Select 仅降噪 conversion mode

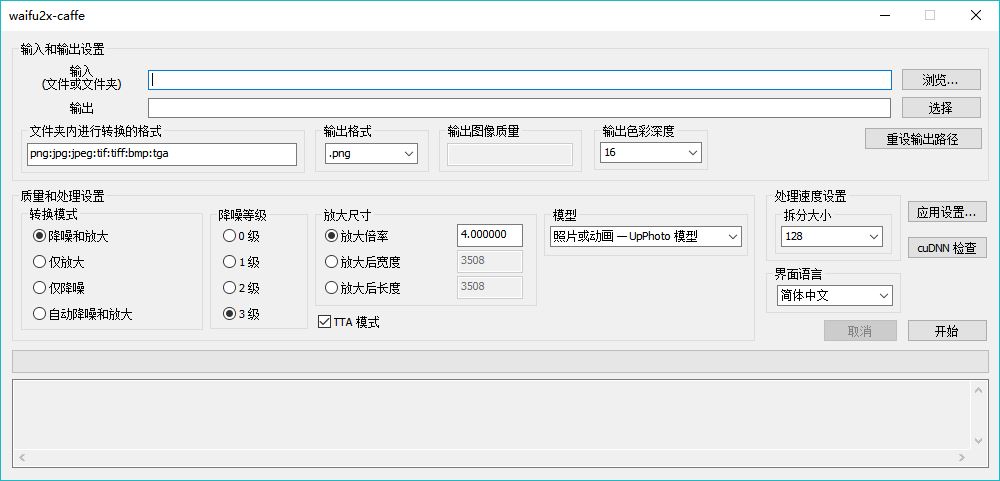coord(59,288)
